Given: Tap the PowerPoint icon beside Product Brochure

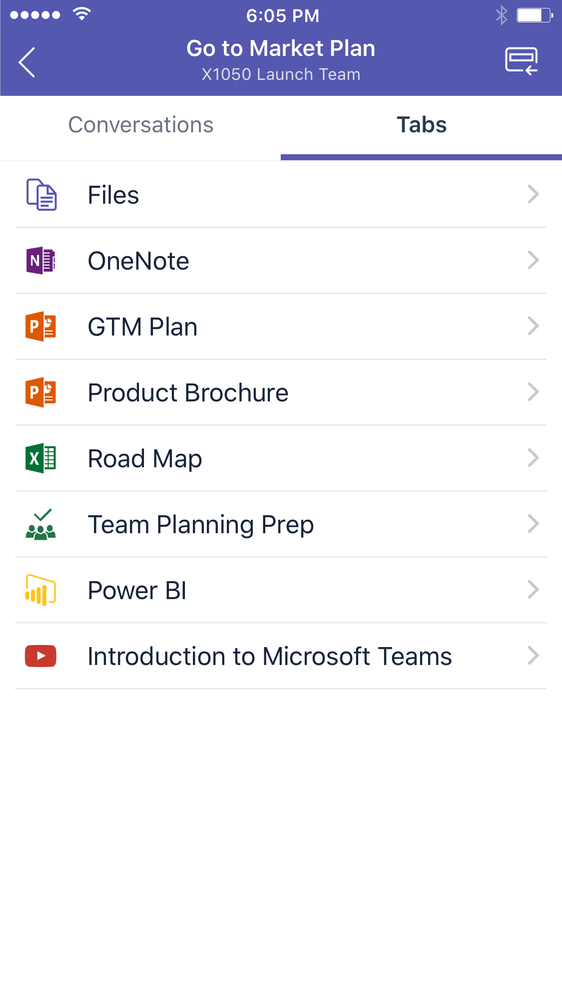Looking at the screenshot, I should tap(41, 392).
